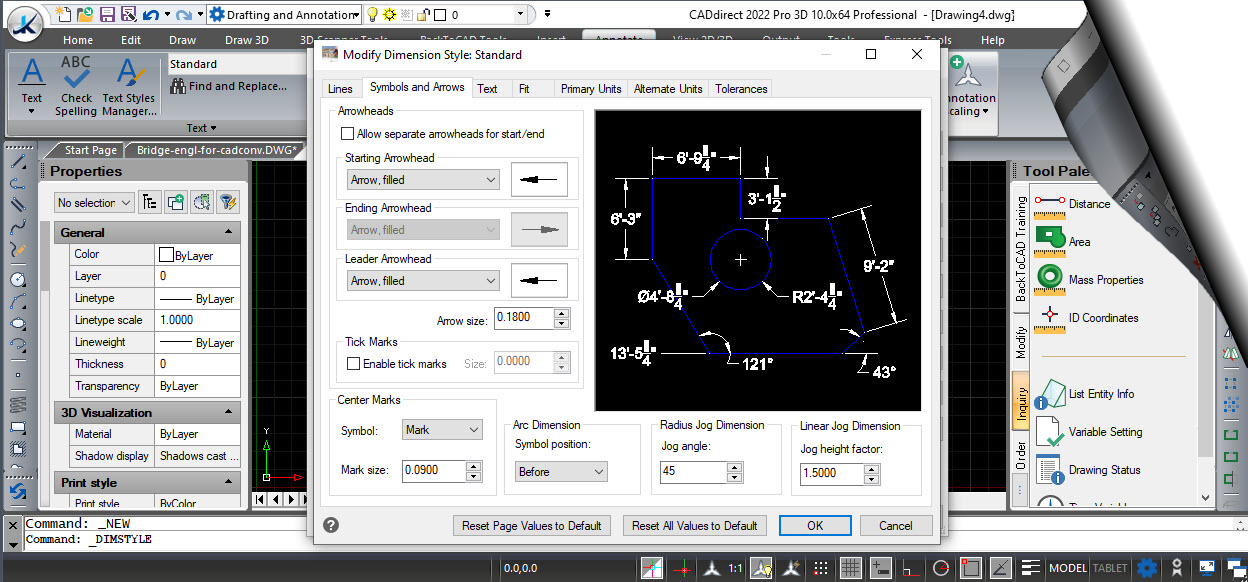Select the Circle tool in left toolbar
Viewport: 1248px width, 582px height.
pyautogui.click(x=17, y=280)
